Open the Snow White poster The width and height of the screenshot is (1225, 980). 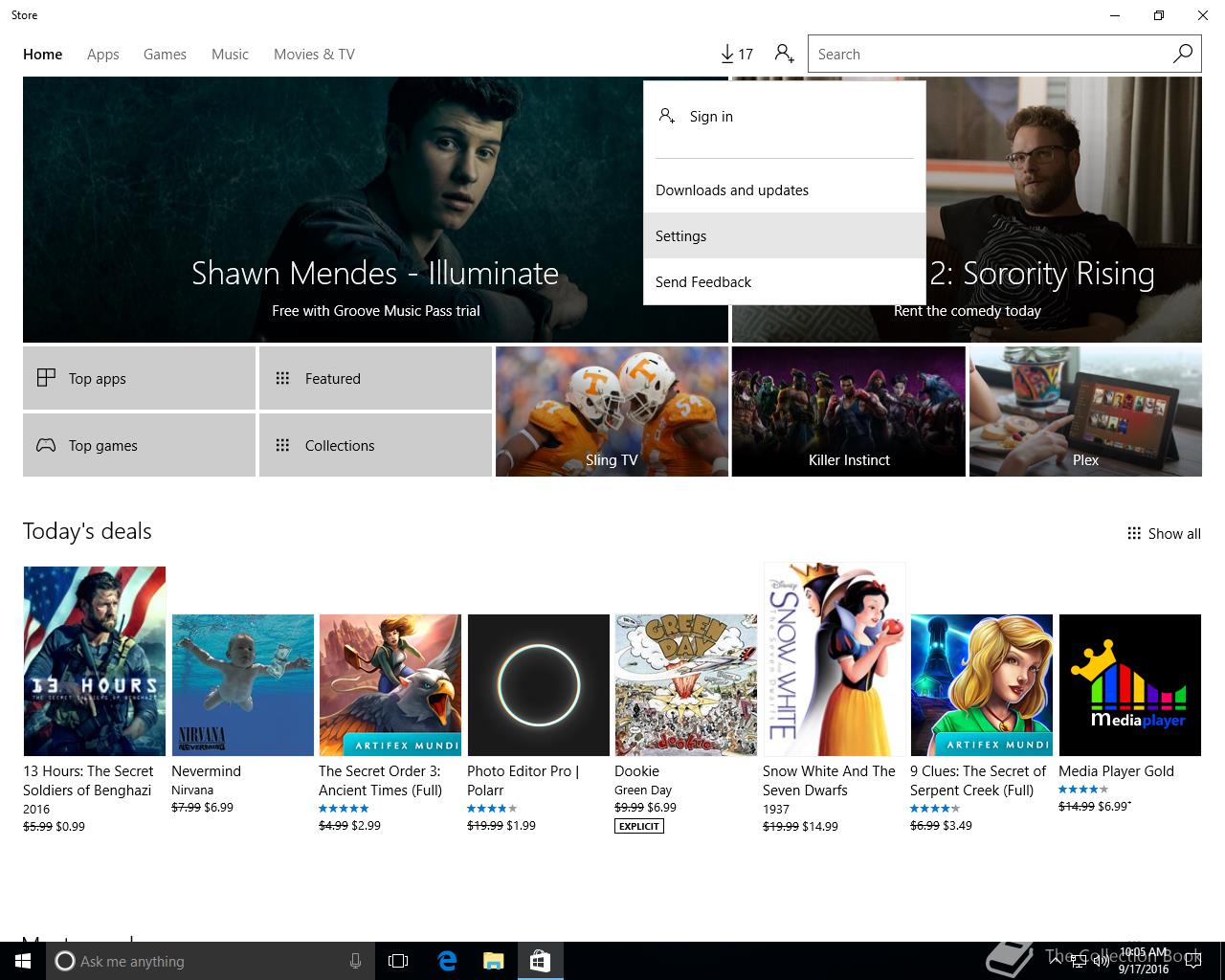[x=835, y=659]
